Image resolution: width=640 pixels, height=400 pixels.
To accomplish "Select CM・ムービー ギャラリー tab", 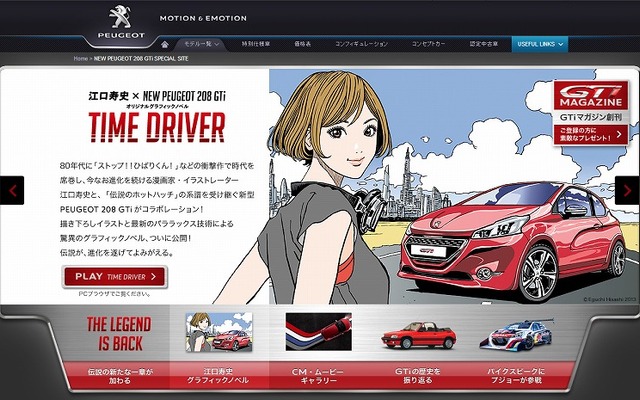I will coord(318,376).
